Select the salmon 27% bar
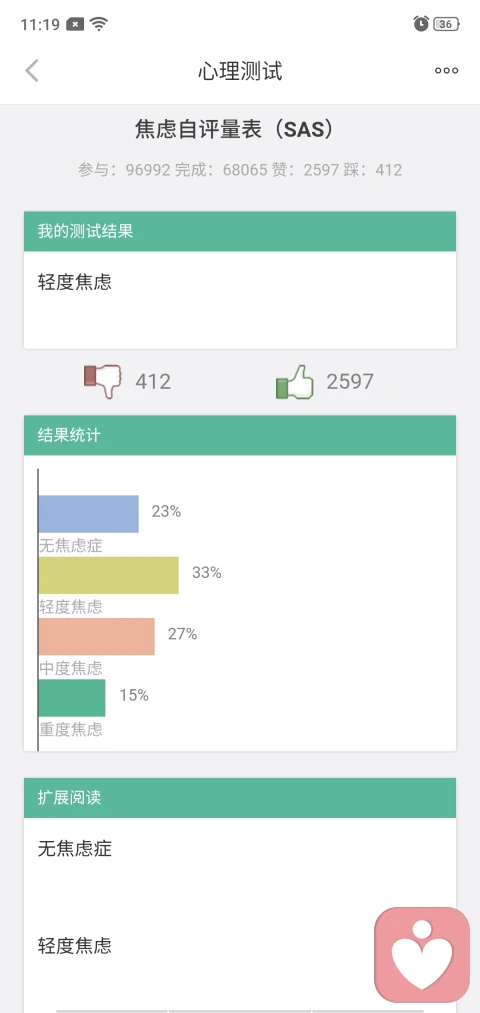The height and width of the screenshot is (1013, 480). coord(97,636)
